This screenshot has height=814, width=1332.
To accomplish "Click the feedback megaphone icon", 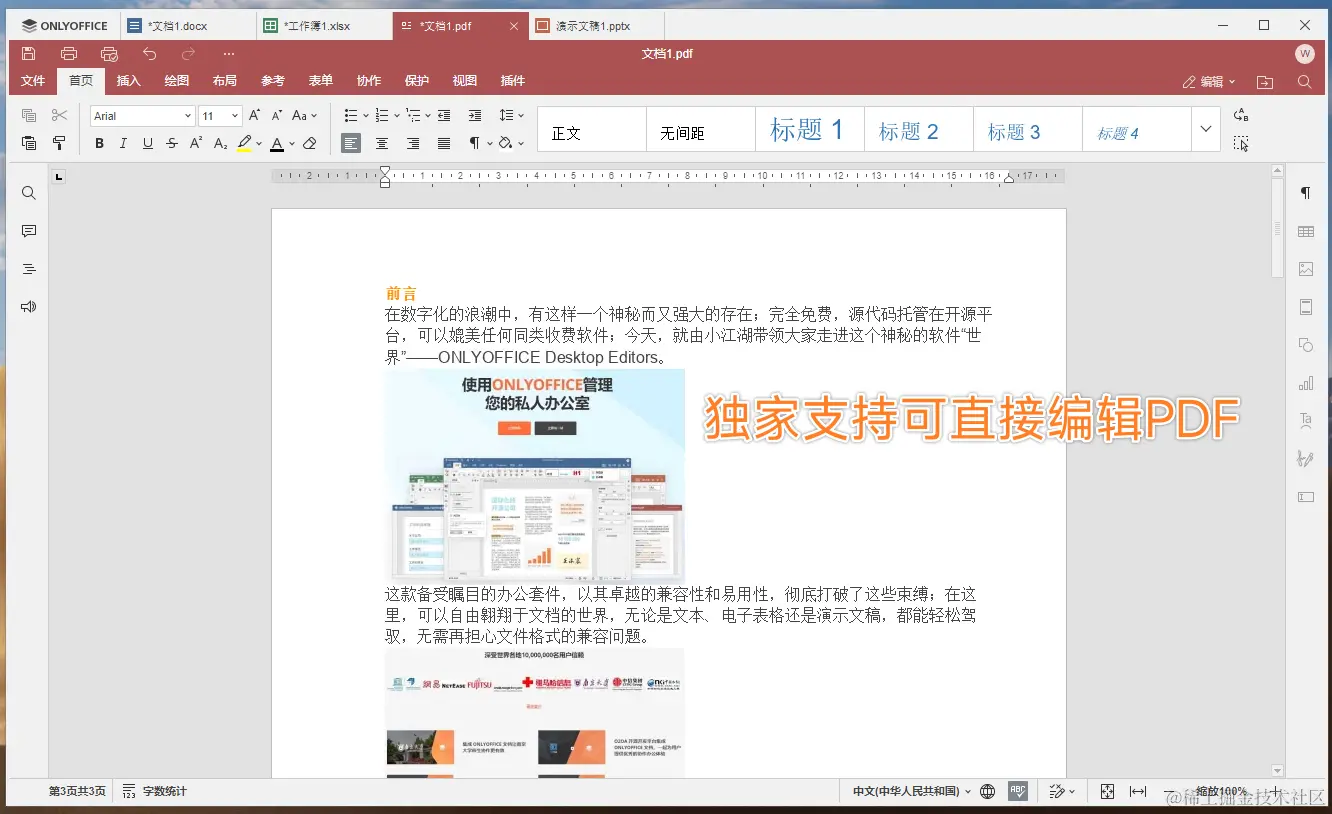I will tap(29, 307).
